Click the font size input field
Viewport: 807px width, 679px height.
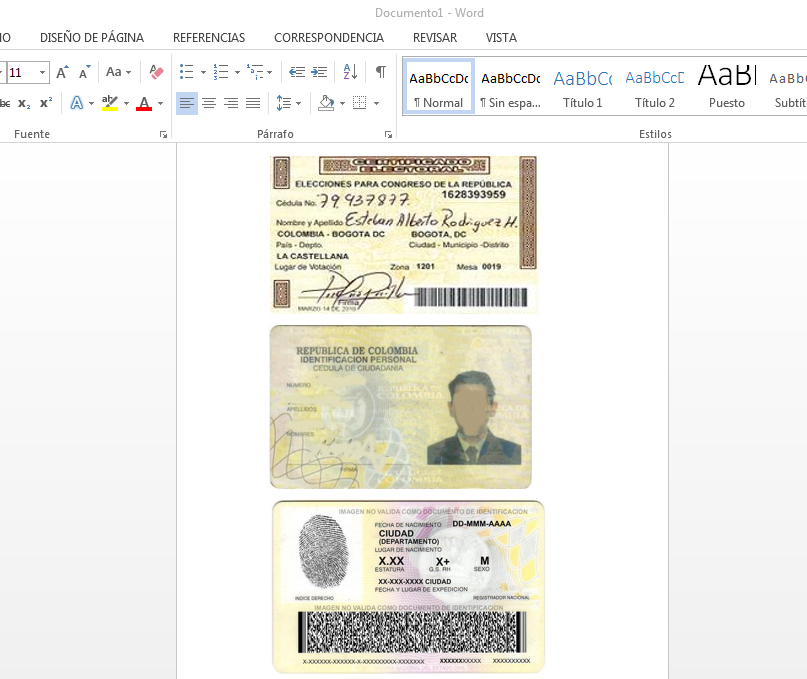tap(22, 73)
